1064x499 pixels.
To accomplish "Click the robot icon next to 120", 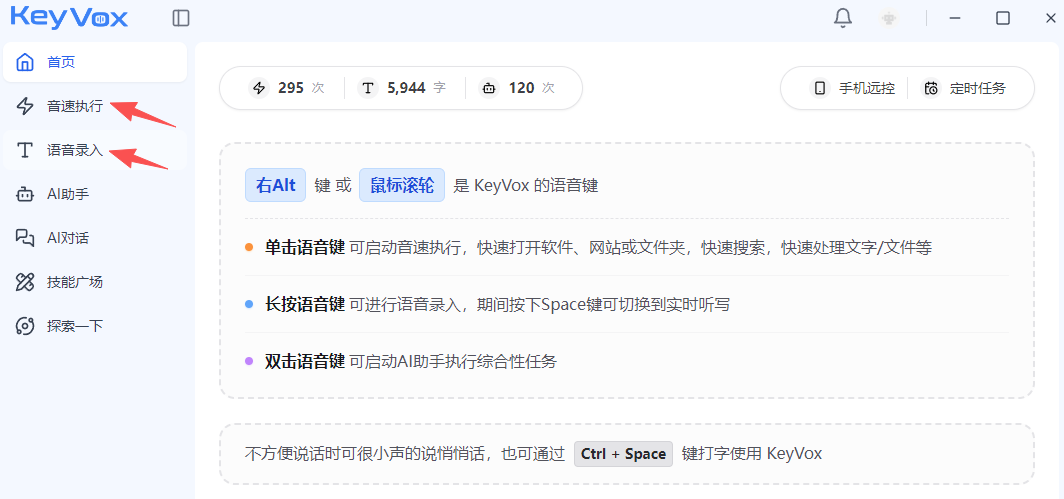I will tap(489, 88).
